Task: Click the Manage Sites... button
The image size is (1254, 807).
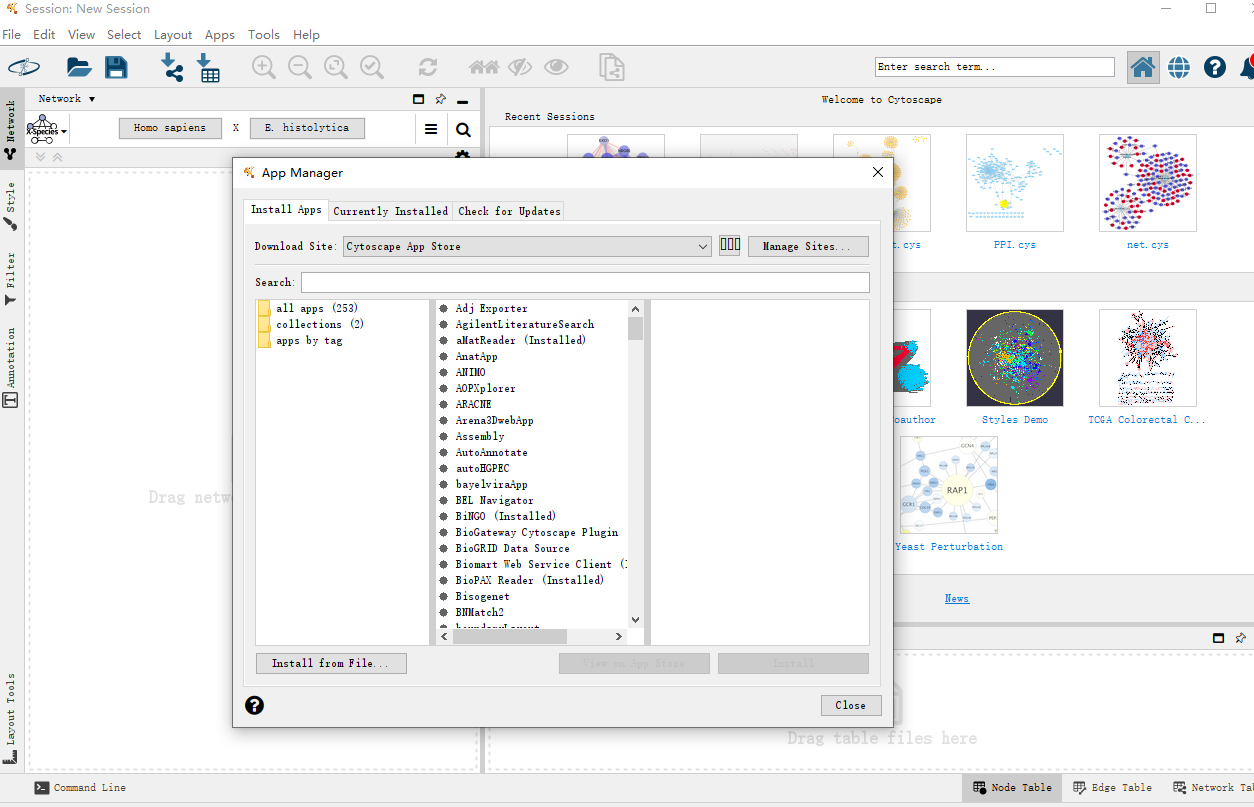Action: point(808,246)
